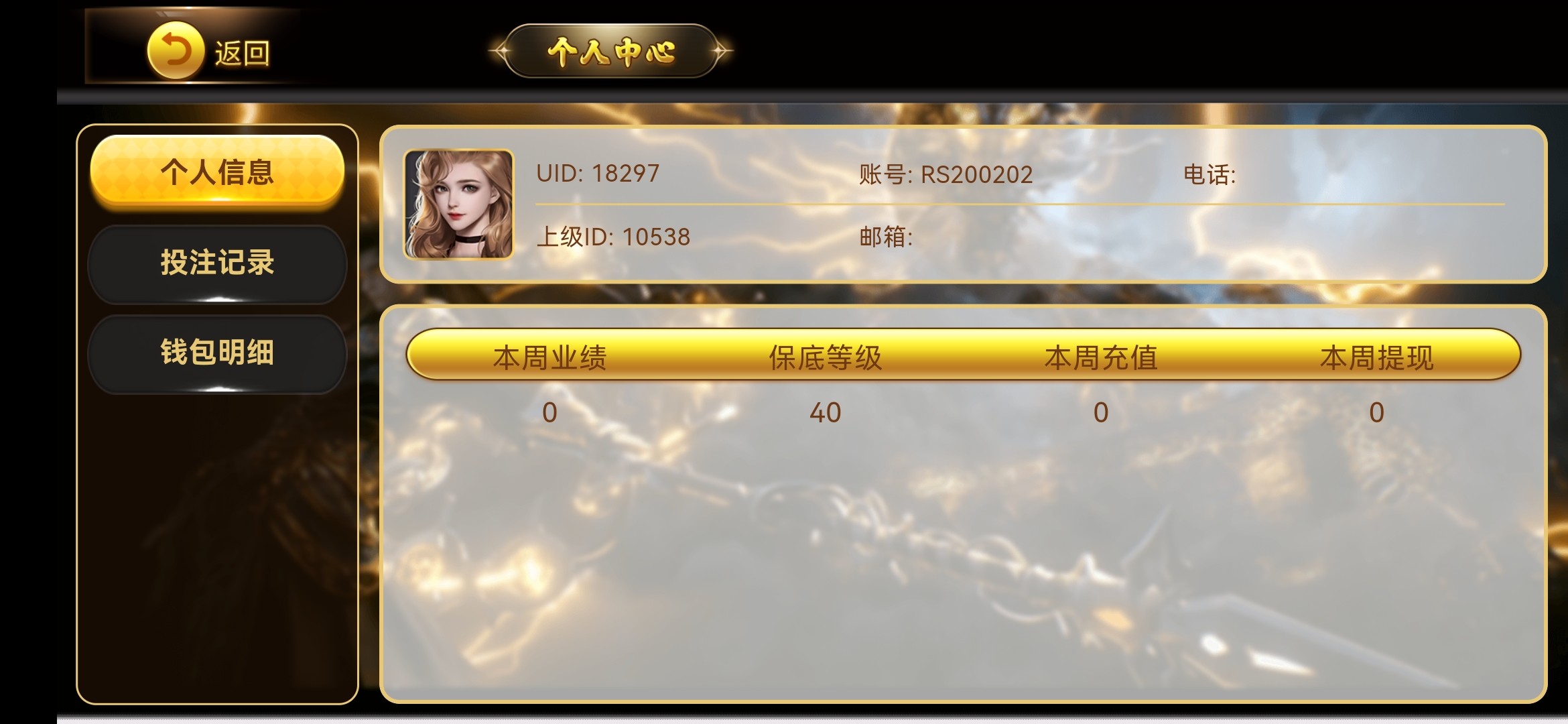The image size is (1568, 724).
Task: Click the 本周提现 column header
Action: (x=1377, y=357)
